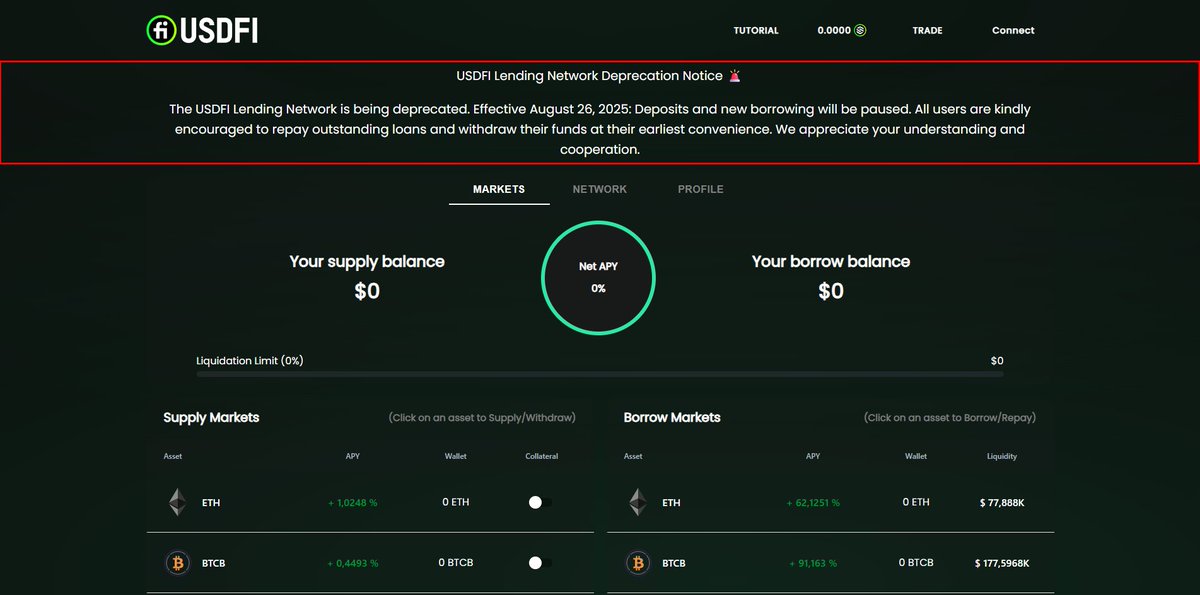1200x595 pixels.
Task: Toggle ETH collateral switch
Action: tap(540, 503)
